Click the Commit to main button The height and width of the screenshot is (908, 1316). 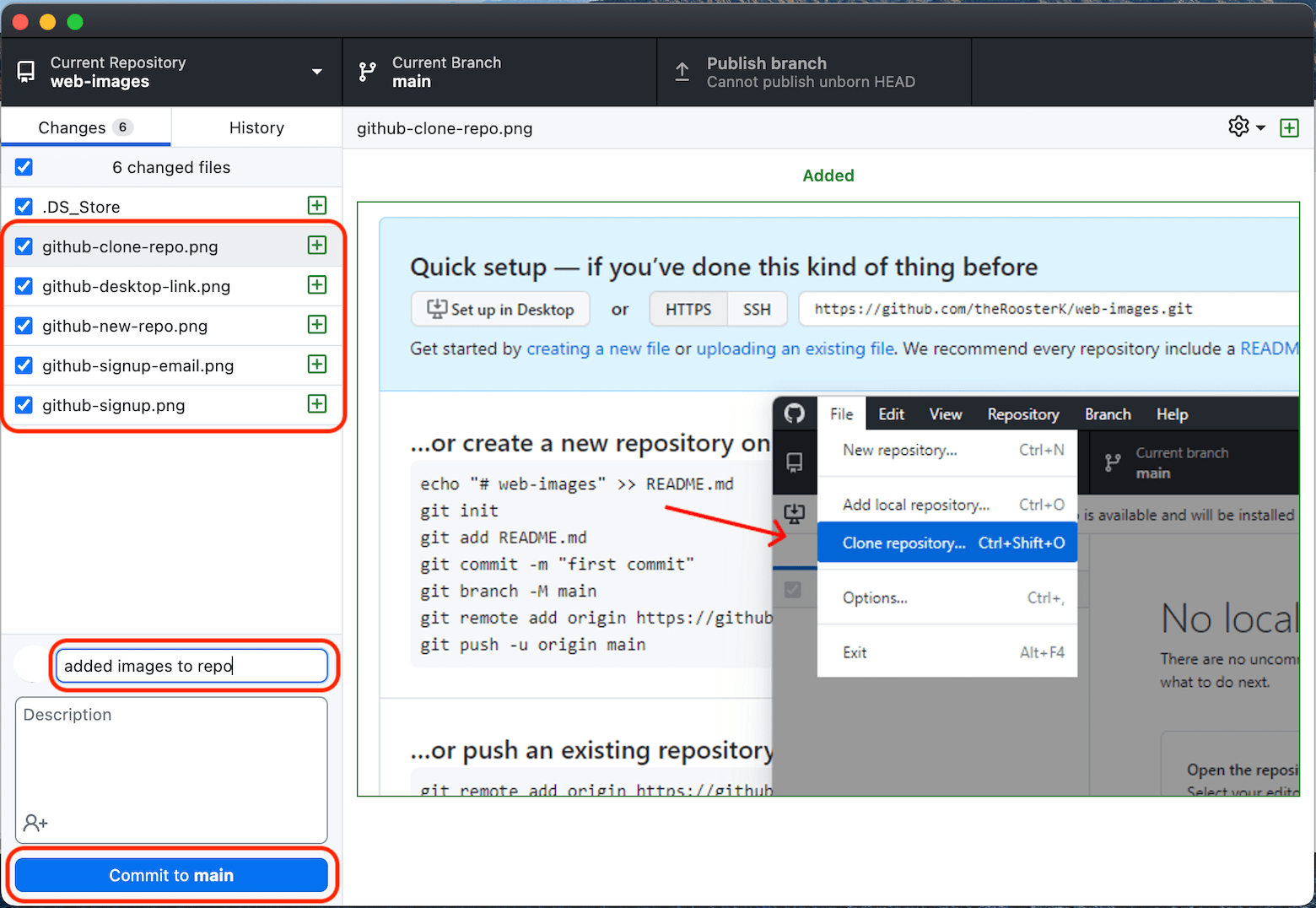pyautogui.click(x=171, y=875)
